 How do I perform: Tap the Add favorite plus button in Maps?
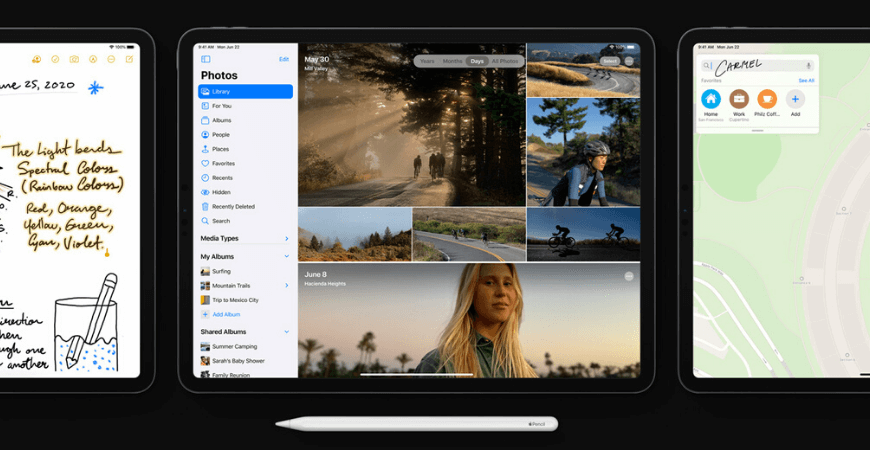point(795,99)
